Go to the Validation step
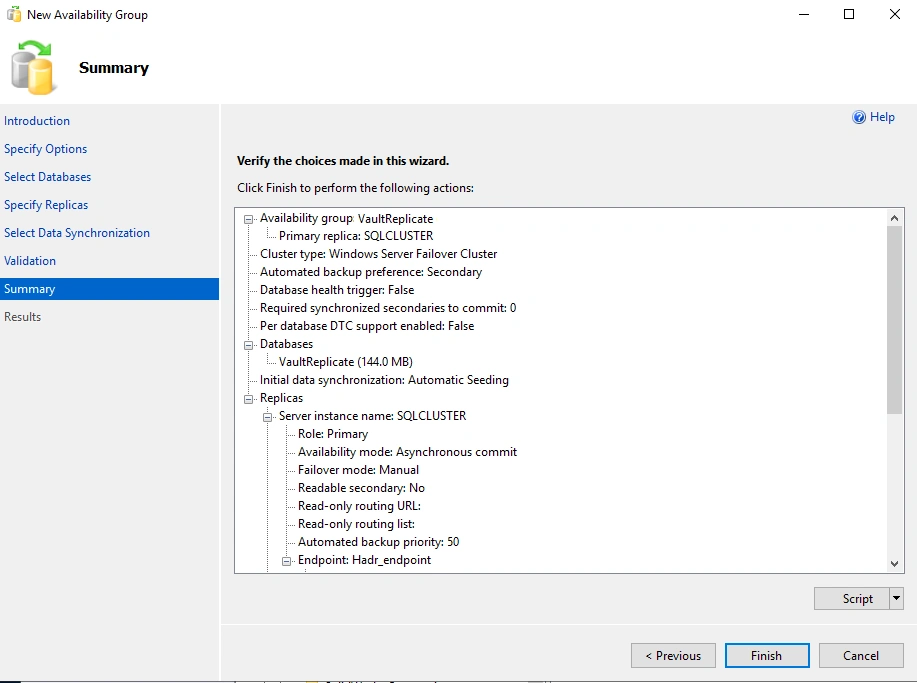This screenshot has height=683, width=917. (x=30, y=261)
